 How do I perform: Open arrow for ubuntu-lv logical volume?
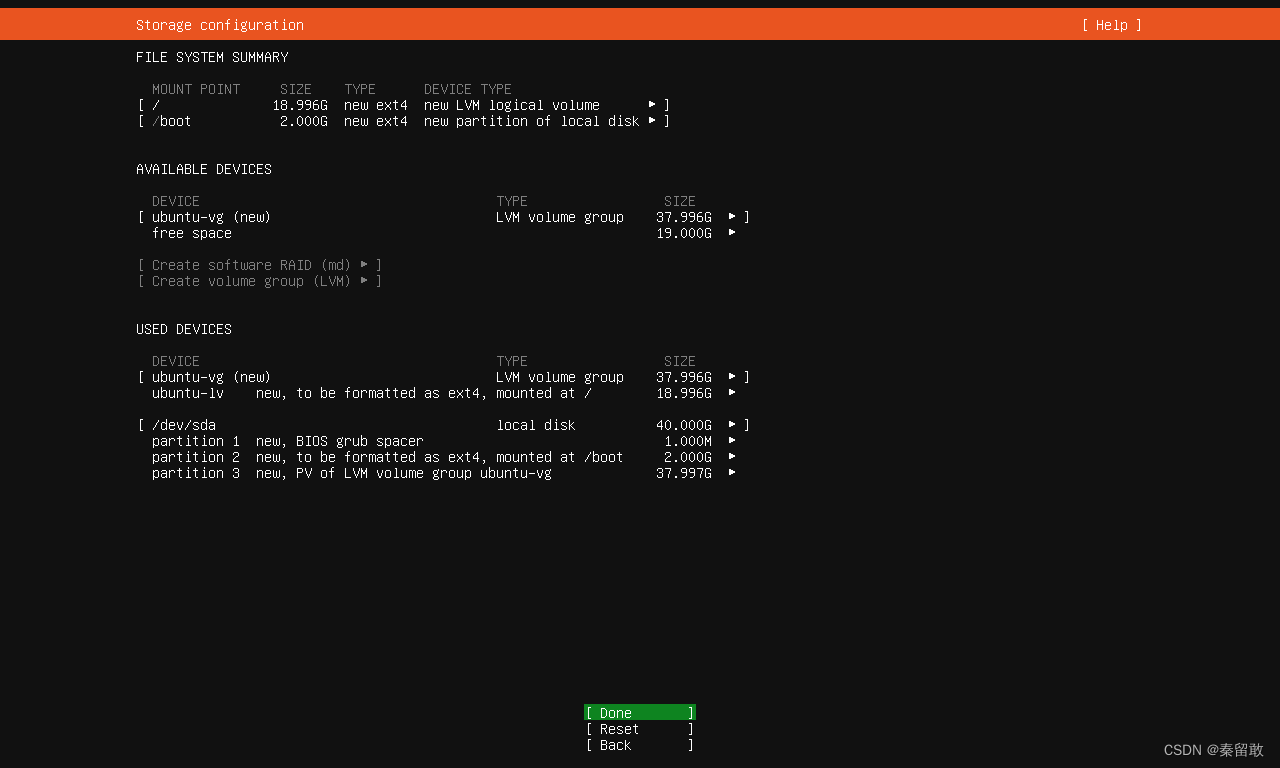point(732,393)
